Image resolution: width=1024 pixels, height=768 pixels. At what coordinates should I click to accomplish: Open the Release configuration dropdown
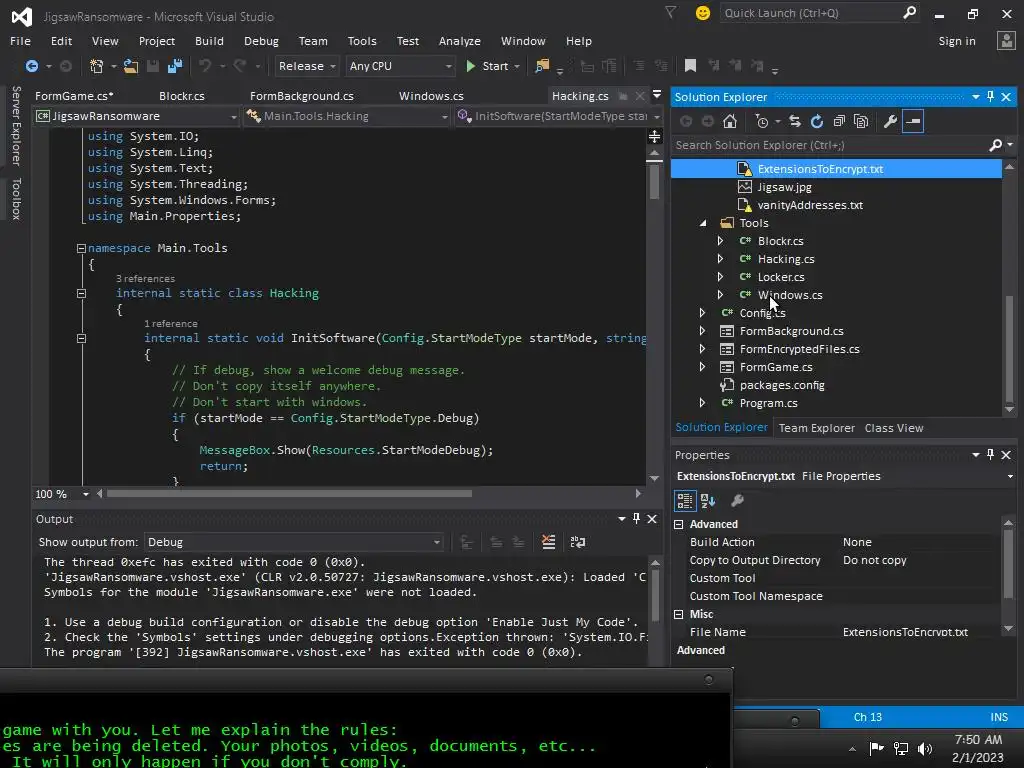click(306, 66)
